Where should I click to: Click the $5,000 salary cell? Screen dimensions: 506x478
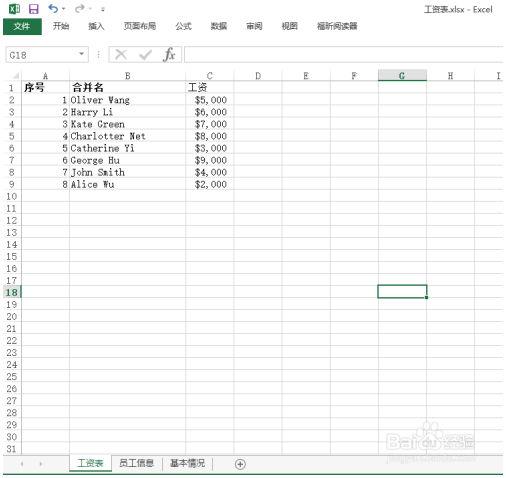coord(210,100)
